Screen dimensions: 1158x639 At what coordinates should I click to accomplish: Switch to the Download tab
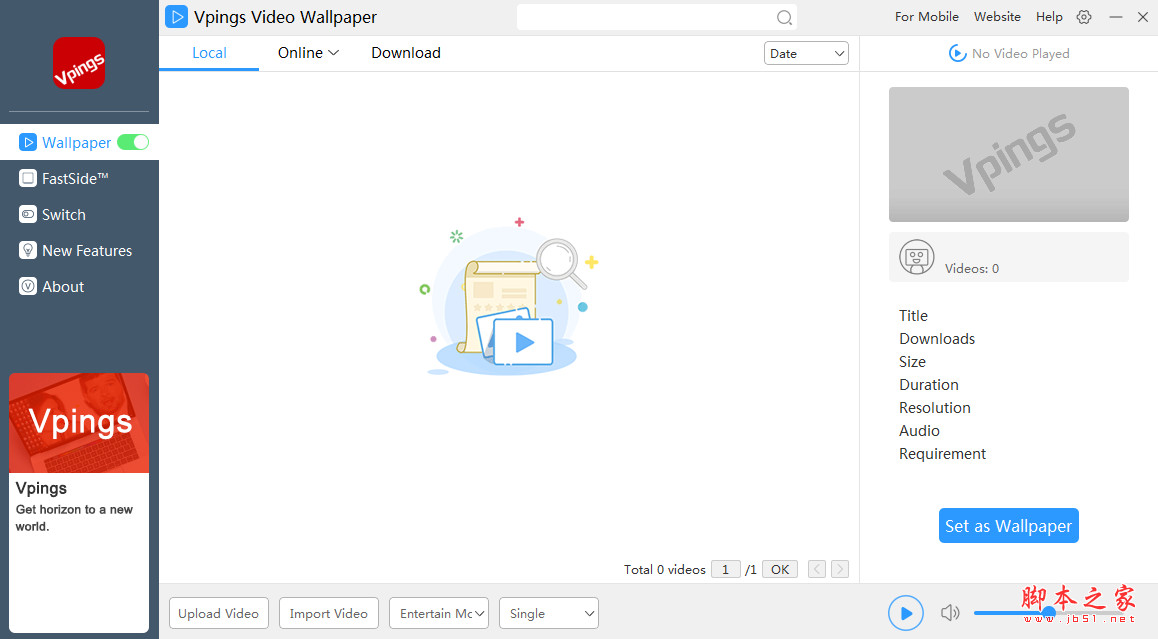click(x=405, y=52)
